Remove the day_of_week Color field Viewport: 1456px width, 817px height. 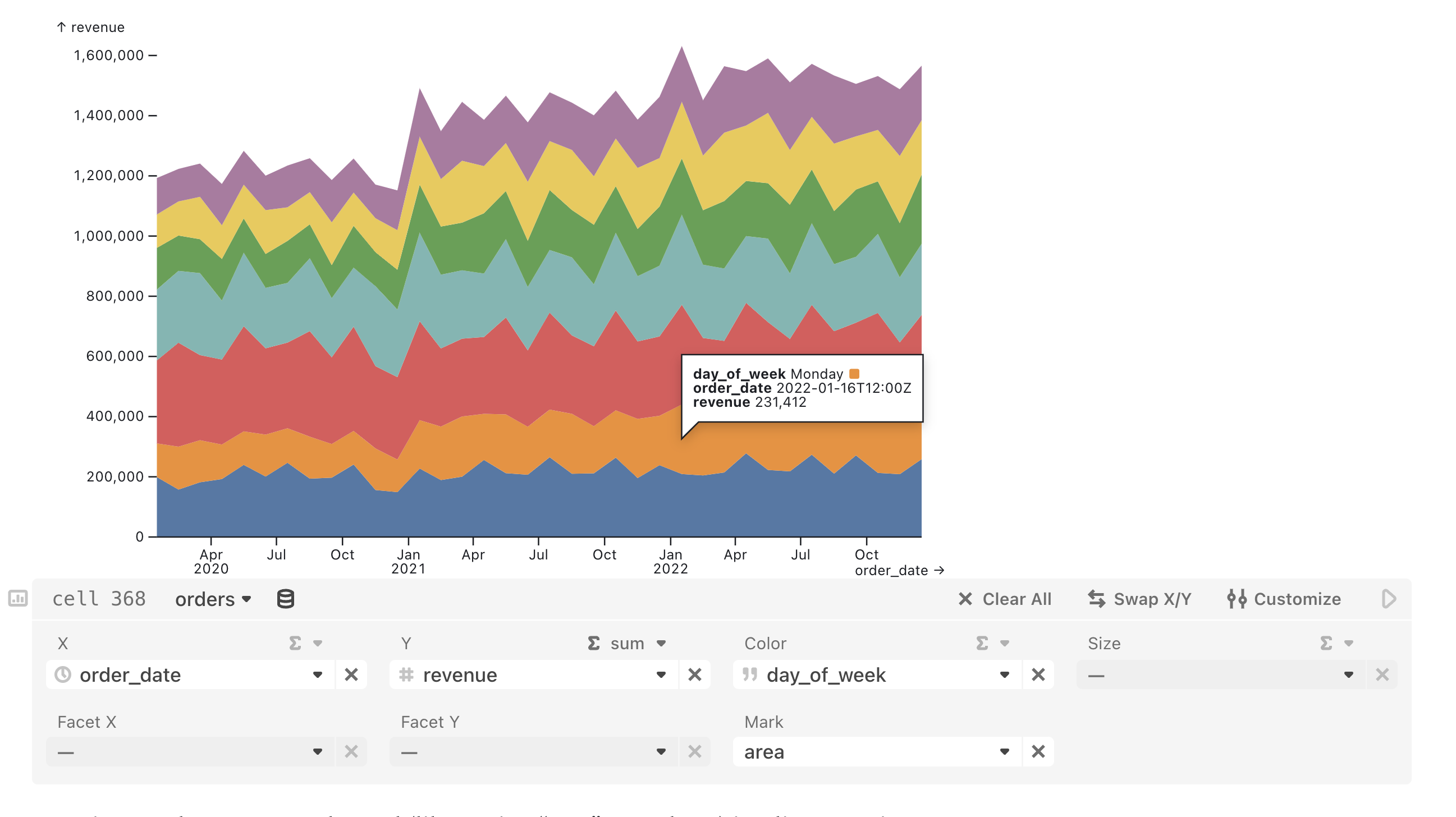(1040, 675)
